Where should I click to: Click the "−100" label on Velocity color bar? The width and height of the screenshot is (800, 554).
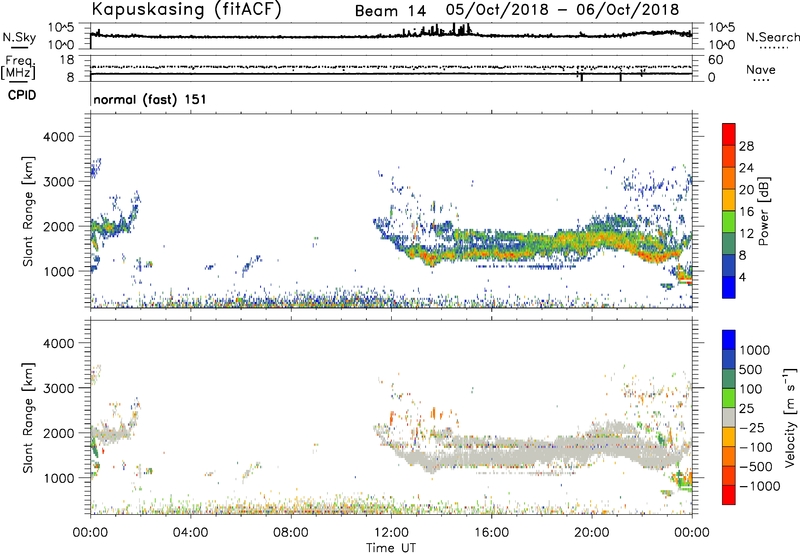tap(755, 447)
